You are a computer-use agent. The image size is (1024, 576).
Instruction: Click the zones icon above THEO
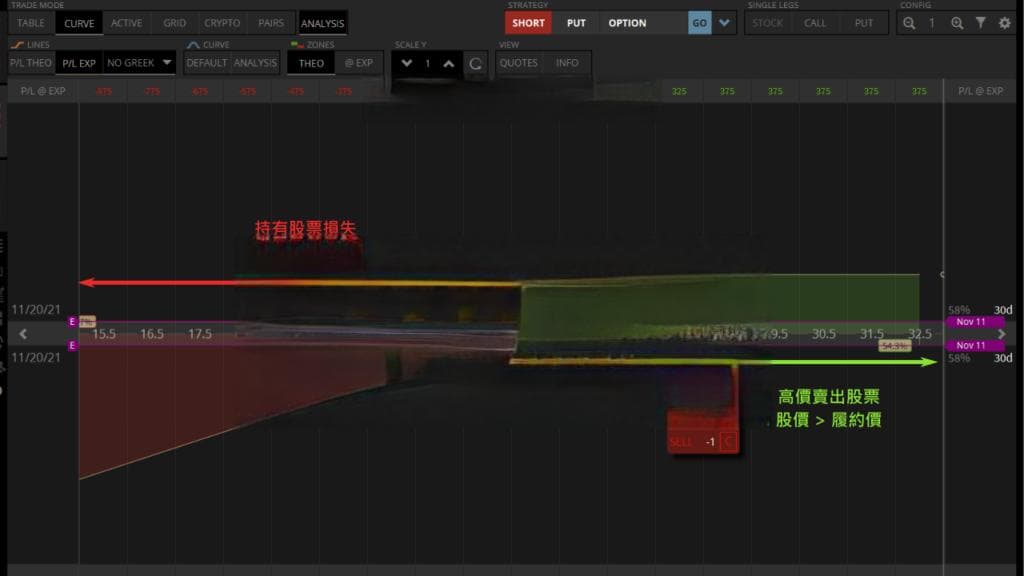[x=297, y=44]
